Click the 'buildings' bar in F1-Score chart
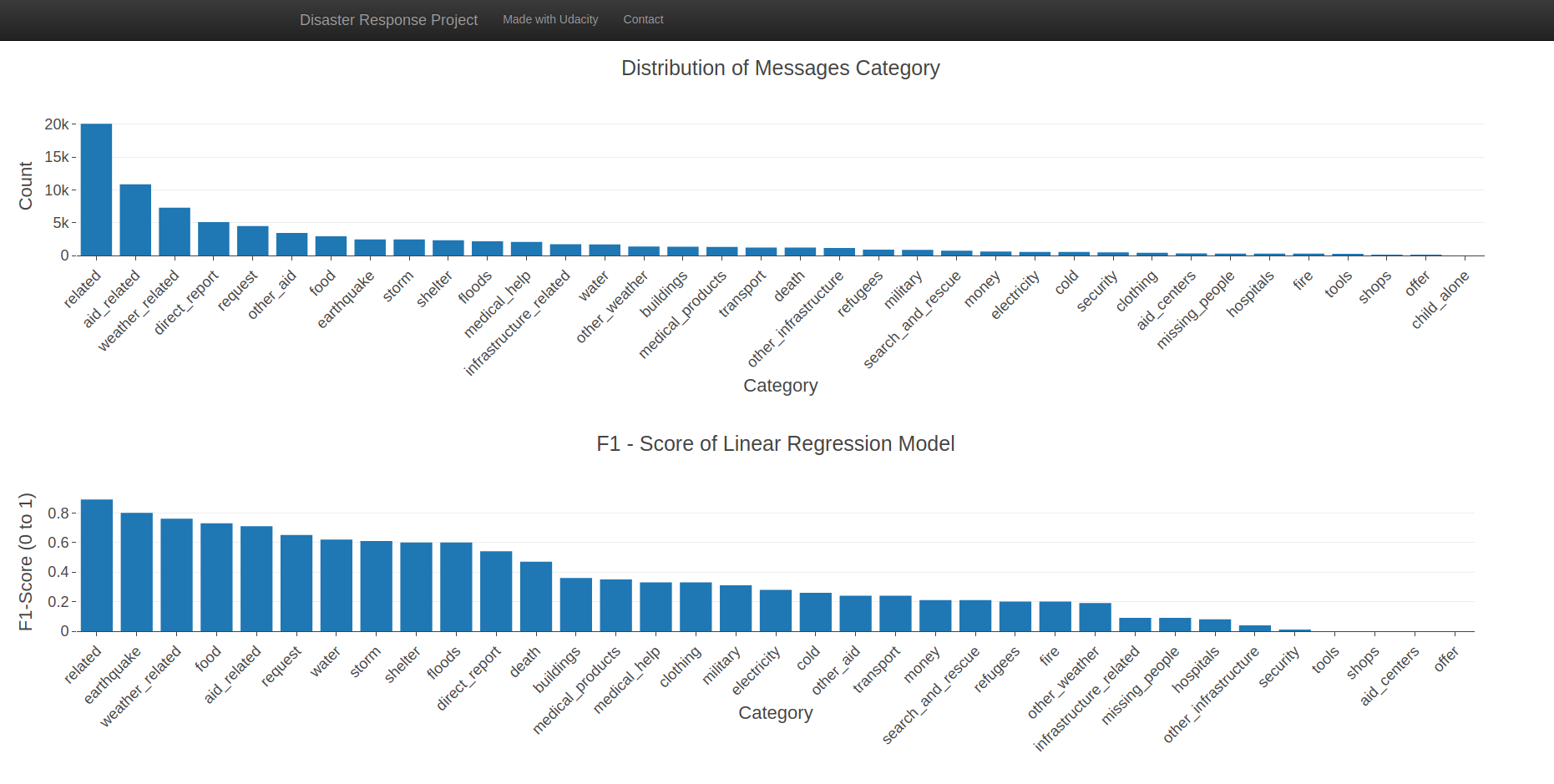 (576, 604)
